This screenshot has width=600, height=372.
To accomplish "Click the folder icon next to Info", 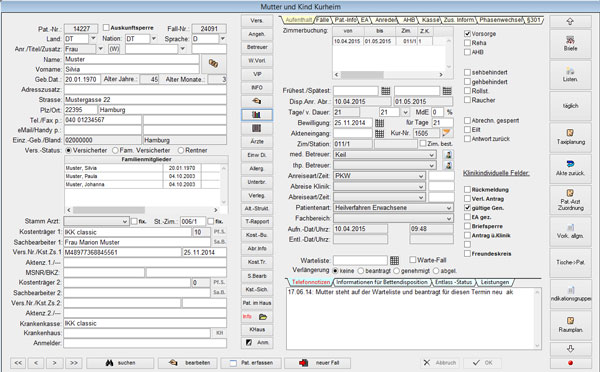I will pyautogui.click(x=262, y=317).
